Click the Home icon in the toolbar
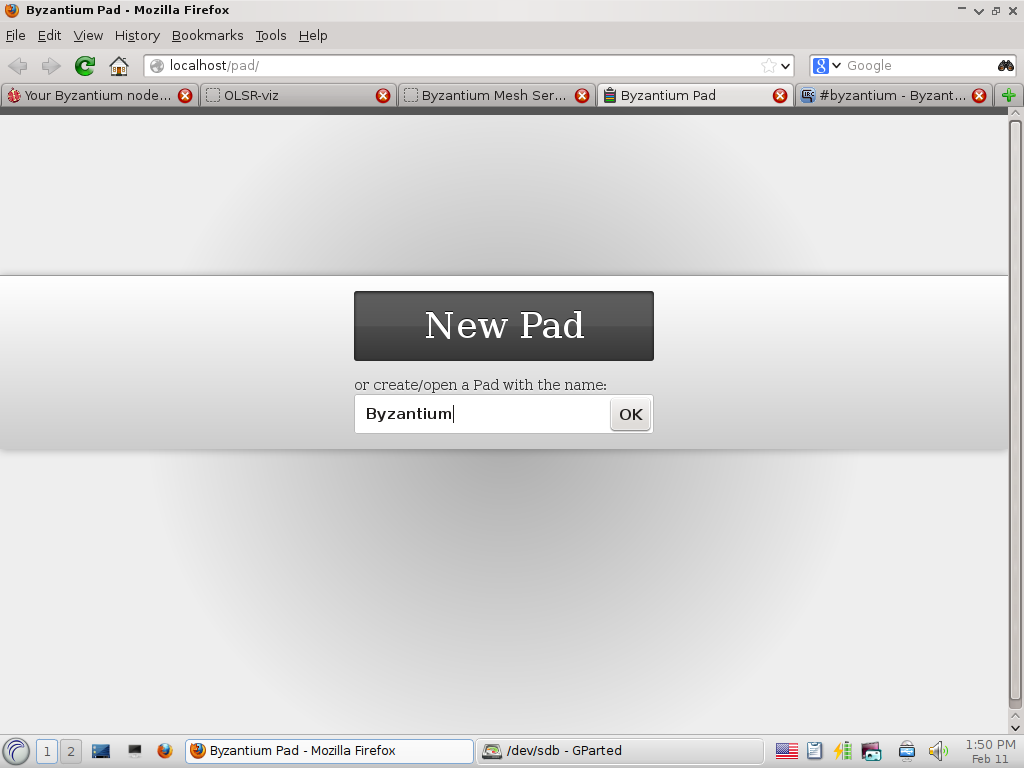 click(118, 66)
